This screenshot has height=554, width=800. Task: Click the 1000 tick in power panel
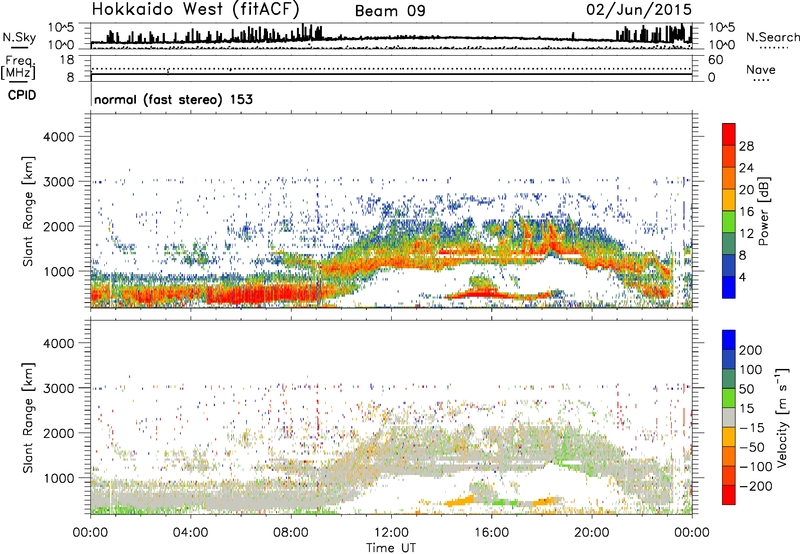click(x=58, y=271)
